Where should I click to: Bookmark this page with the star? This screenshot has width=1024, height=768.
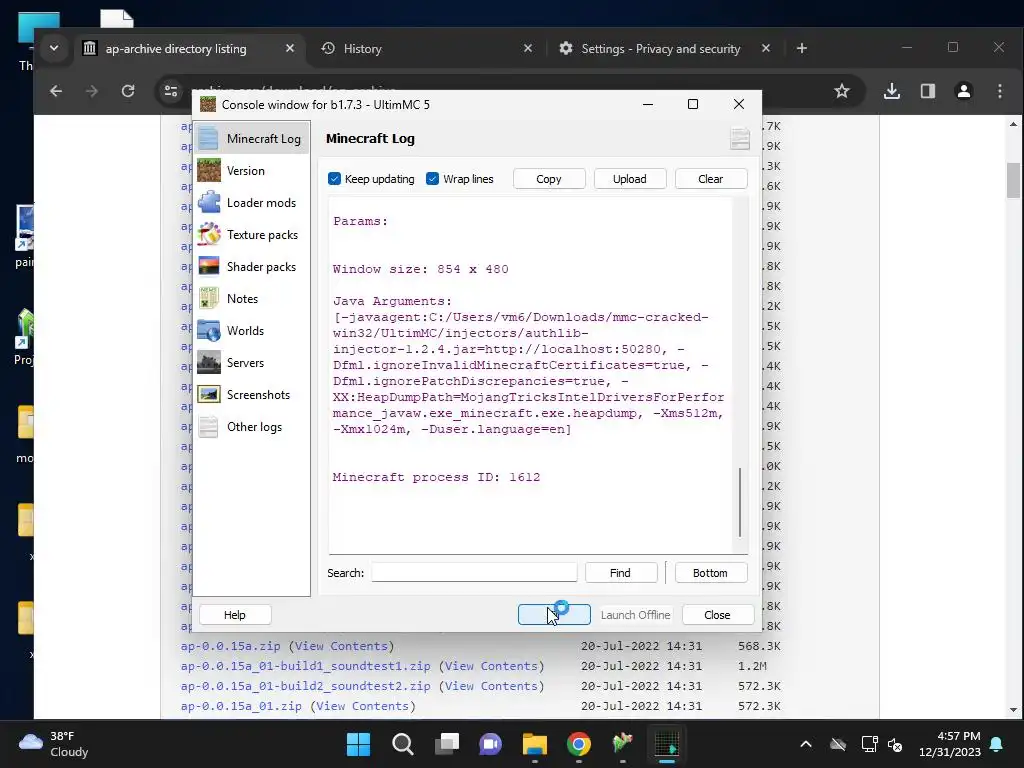point(842,91)
